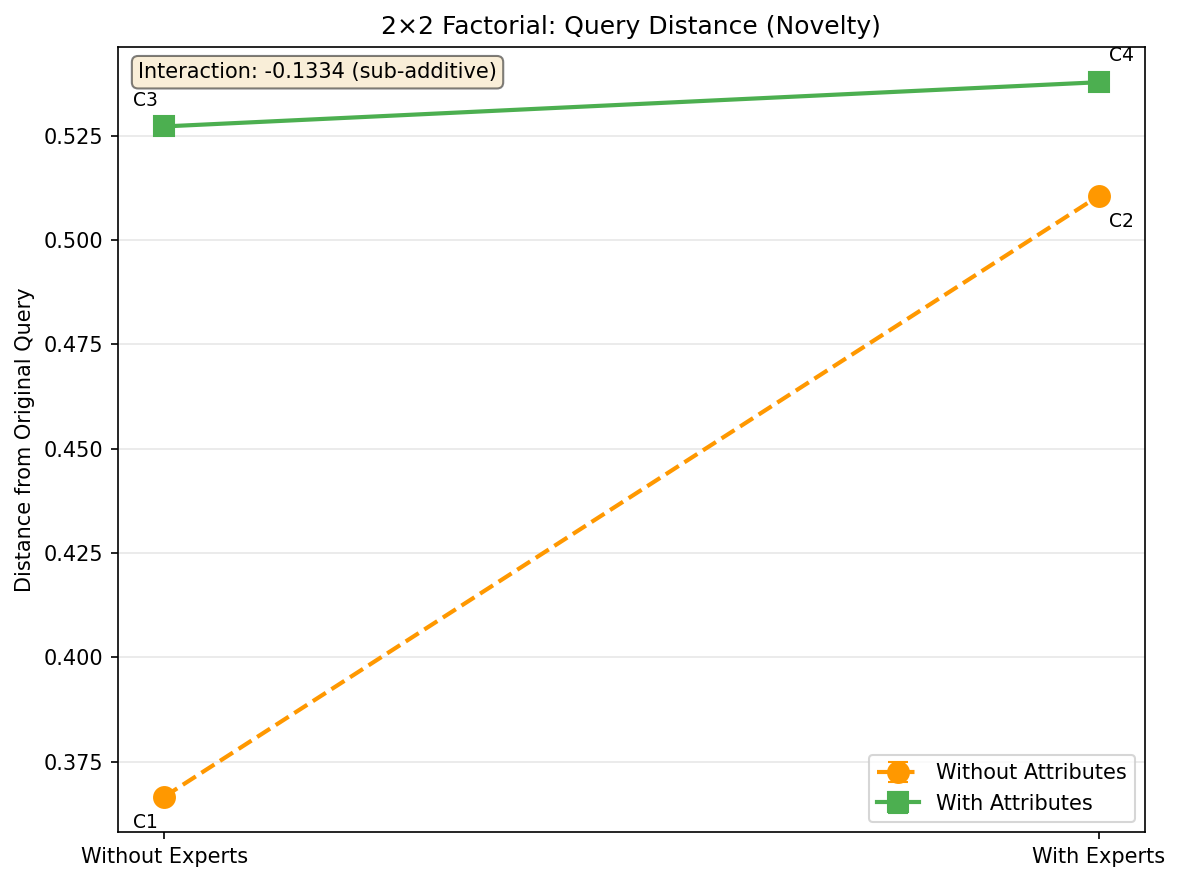Click the C1 text label

point(145,822)
